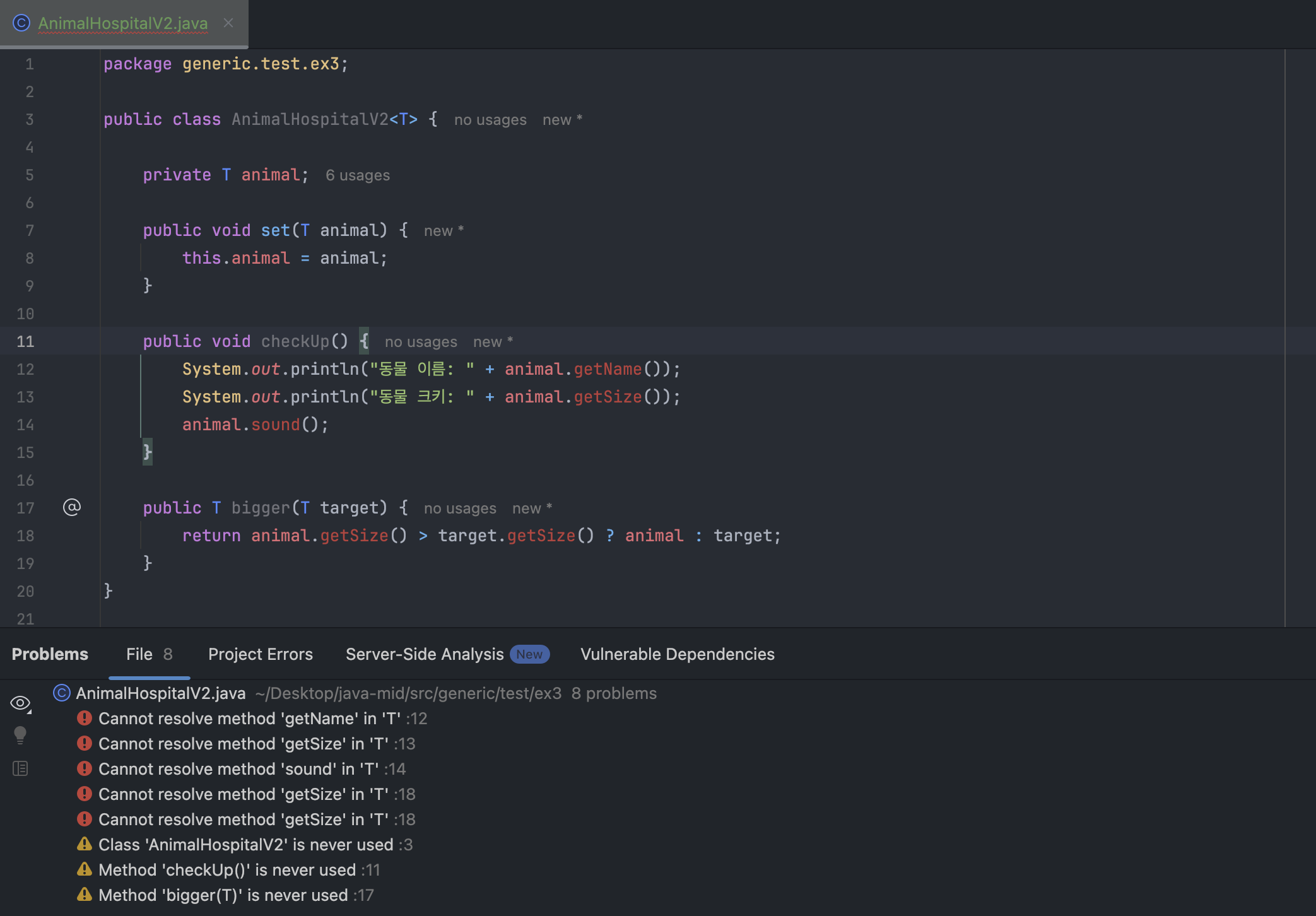Click 'no usages' hint beside class declaration
The image size is (1316, 916).
(490, 120)
